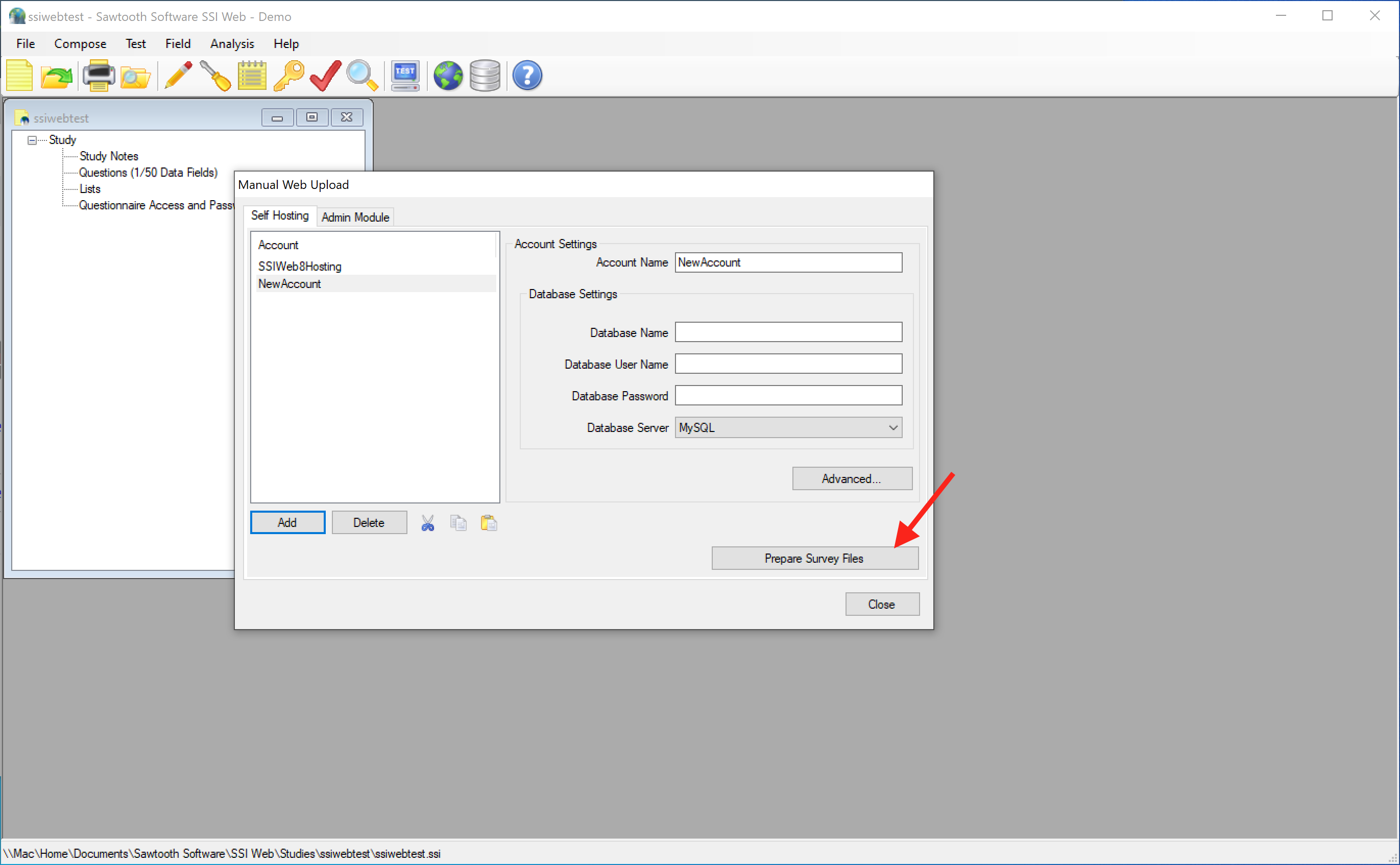Click the Tools/Wrench icon in toolbar
This screenshot has width=1400, height=865.
tap(214, 76)
